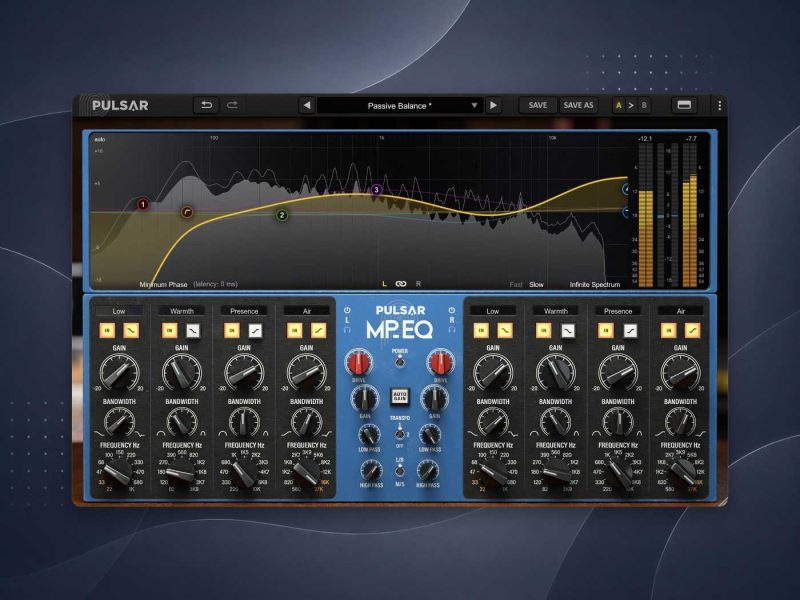
Task: Toggle the left Warmth band IN button
Action: pos(169,330)
